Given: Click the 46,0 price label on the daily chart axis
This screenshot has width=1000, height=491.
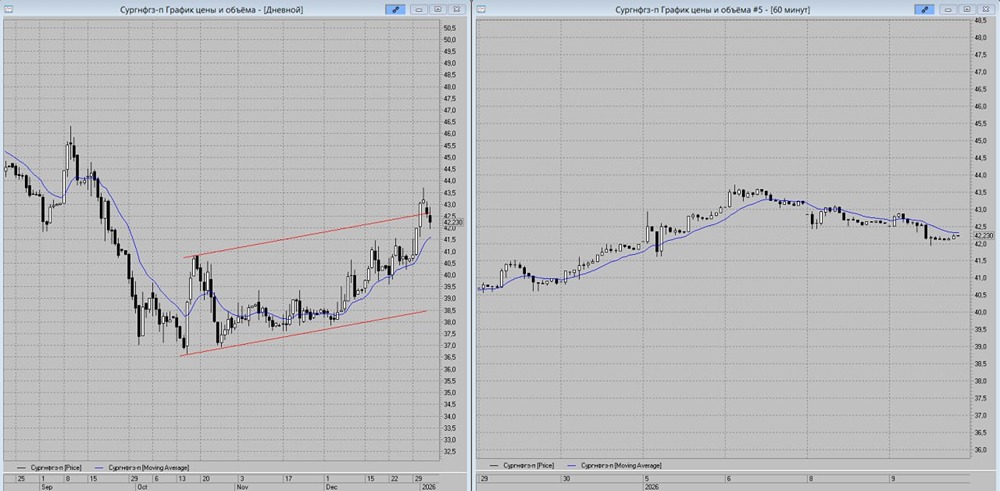Looking at the screenshot, I should coord(450,133).
